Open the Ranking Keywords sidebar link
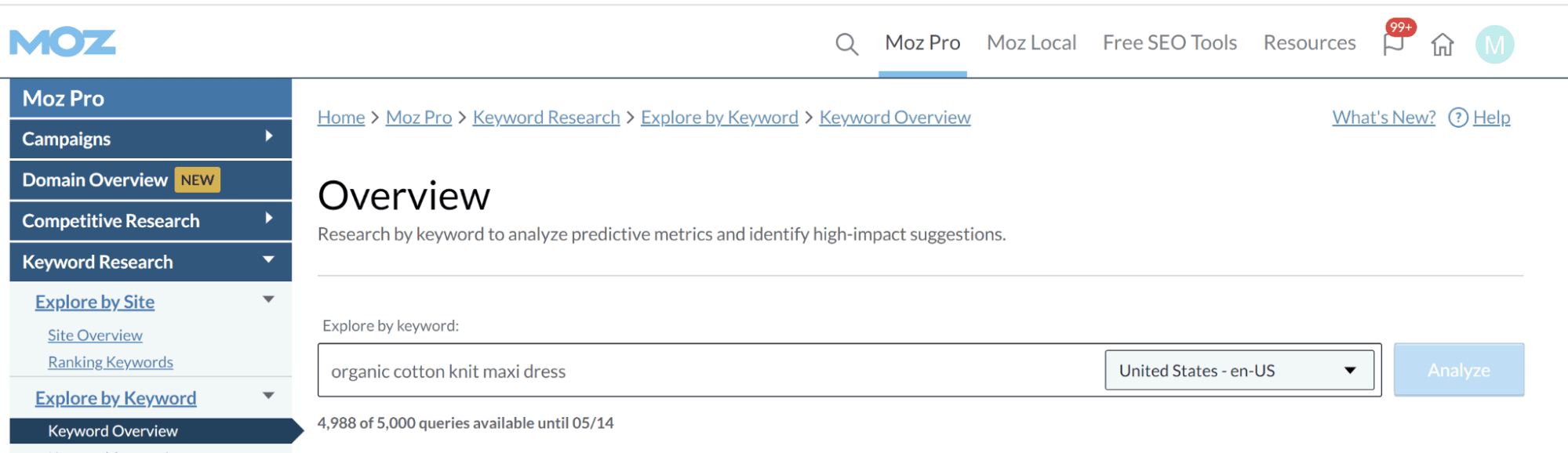Viewport: 1568px width, 453px height. [111, 362]
